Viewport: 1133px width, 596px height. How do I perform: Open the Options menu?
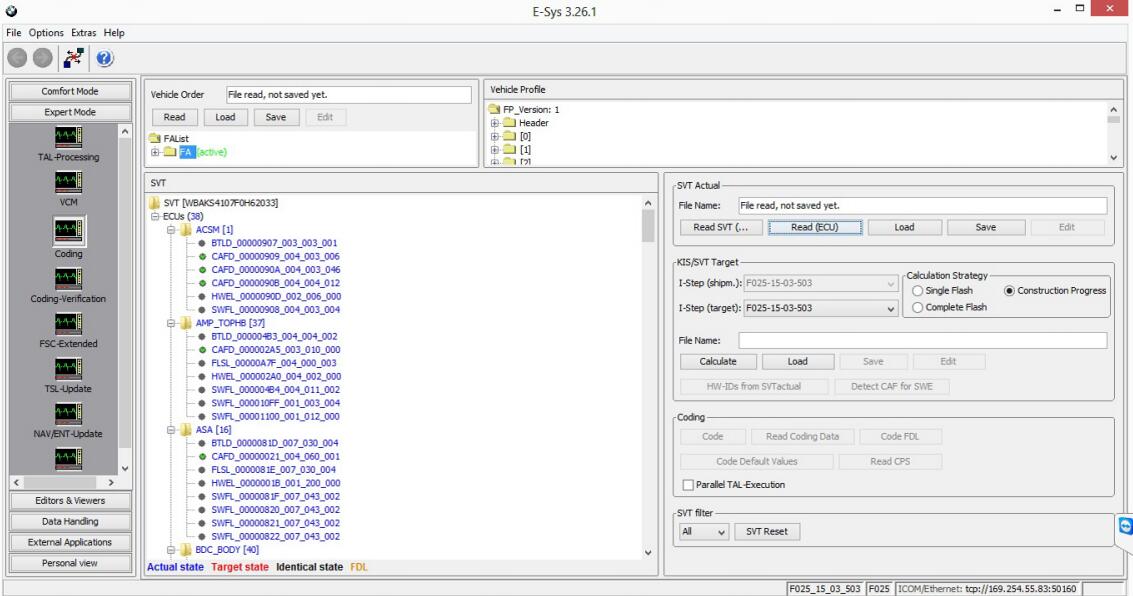[x=46, y=33]
